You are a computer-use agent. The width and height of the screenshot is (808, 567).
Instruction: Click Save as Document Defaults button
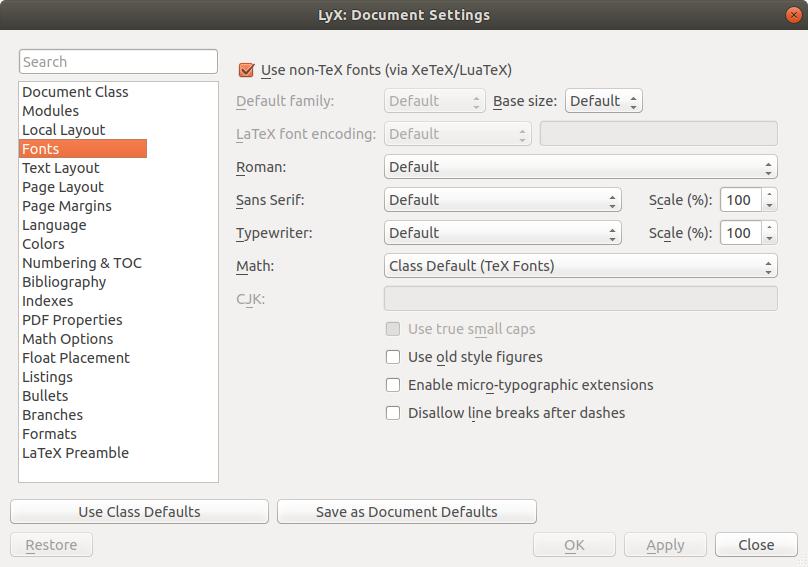click(x=406, y=512)
